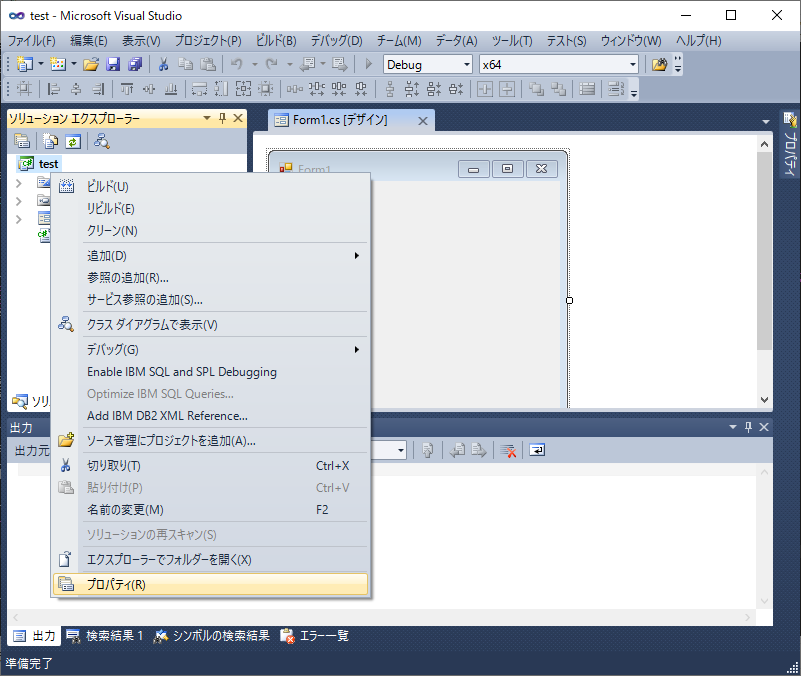Image resolution: width=801 pixels, height=676 pixels.
Task: Click the Form1 right-edge resize handle
Action: 570,300
